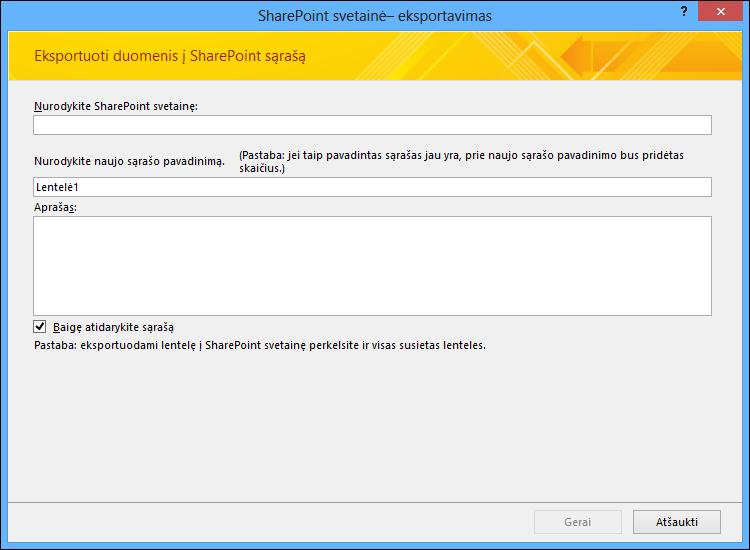
Task: Close the SharePoint export dialog
Action: [720, 11]
